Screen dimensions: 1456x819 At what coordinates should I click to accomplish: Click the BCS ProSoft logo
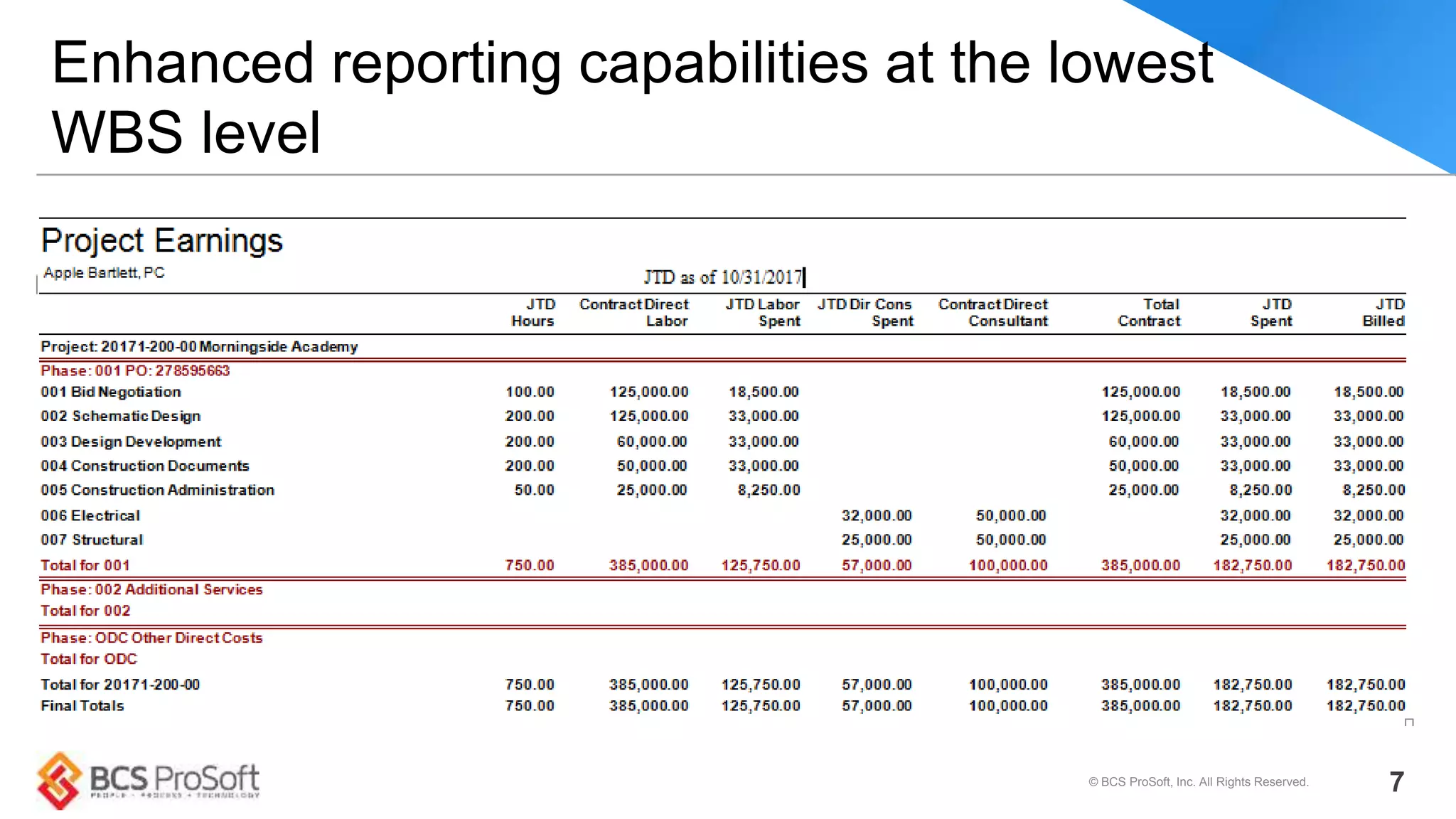[x=149, y=781]
